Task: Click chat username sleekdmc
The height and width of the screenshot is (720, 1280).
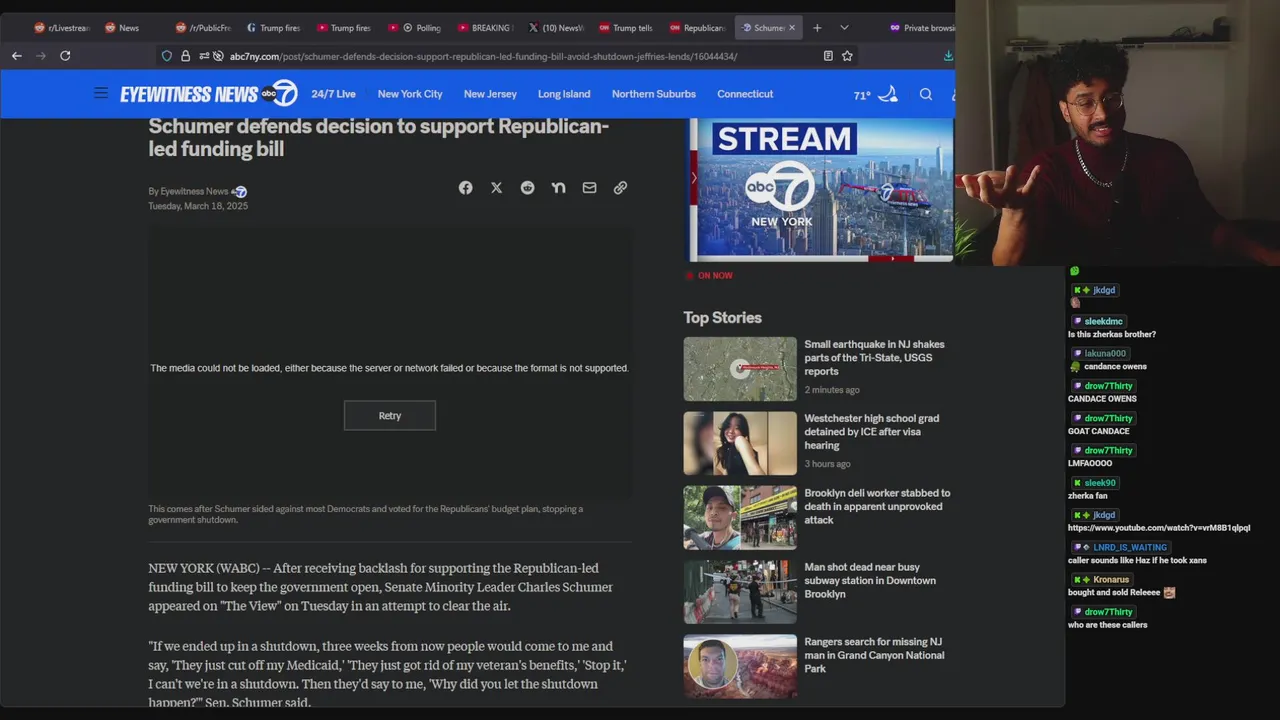Action: [x=1104, y=321]
